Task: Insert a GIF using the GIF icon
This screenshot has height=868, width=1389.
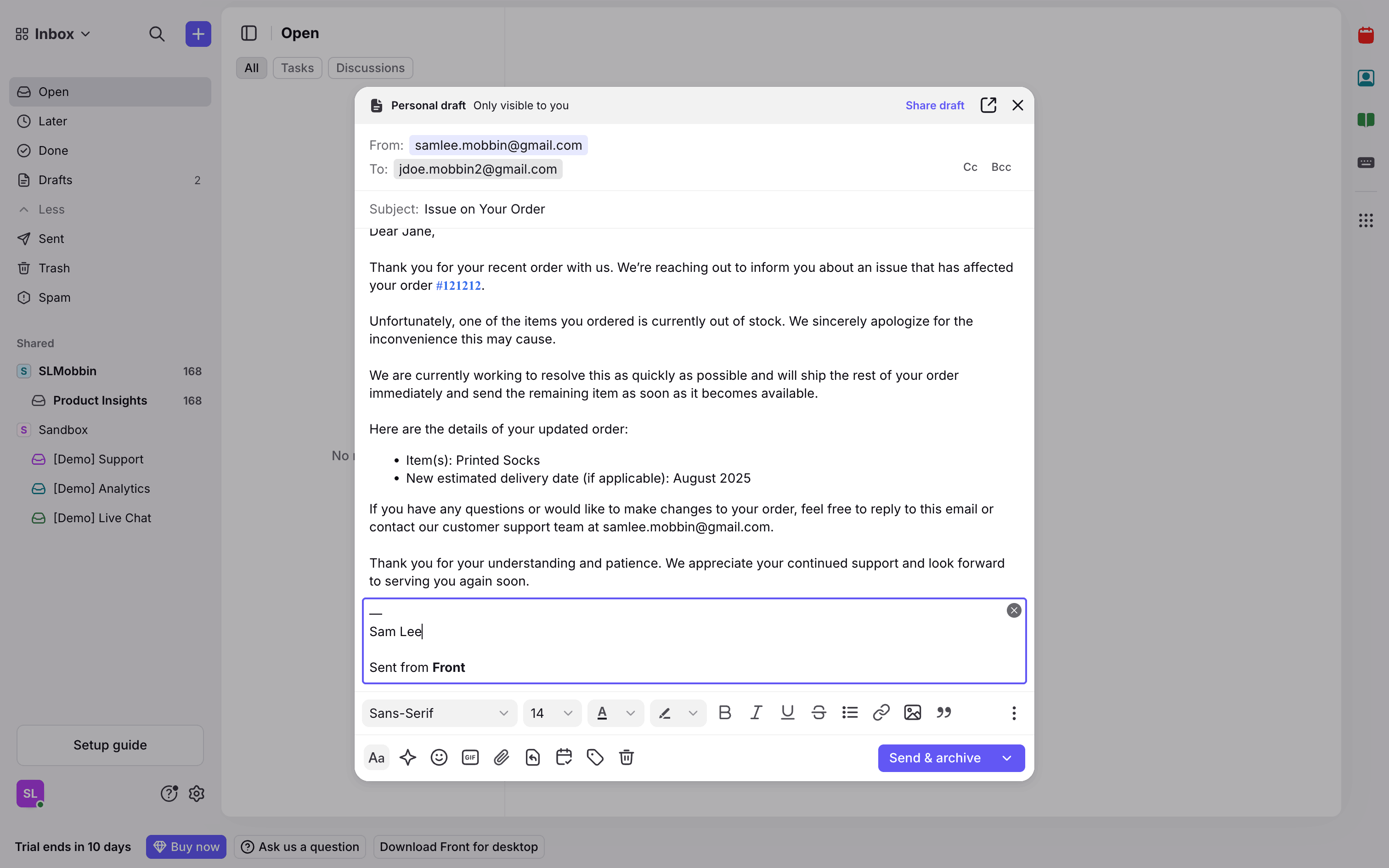Action: pyautogui.click(x=470, y=757)
